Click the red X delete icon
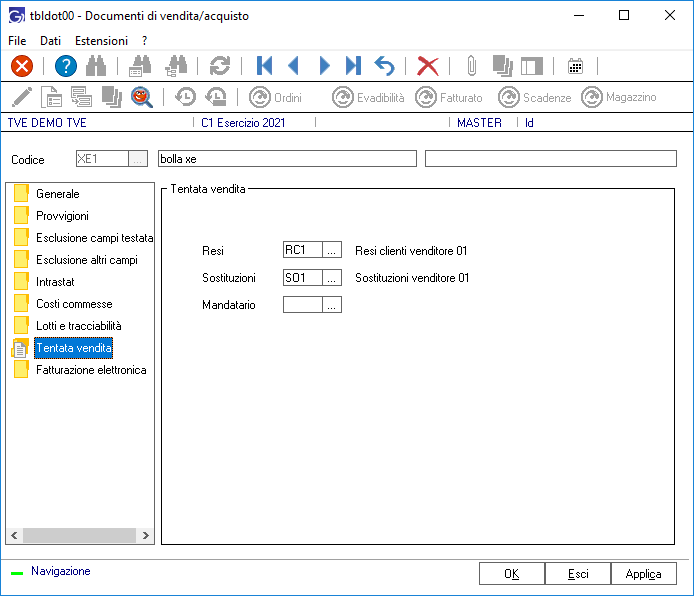Screen dimensions: 694x596 click(428, 66)
